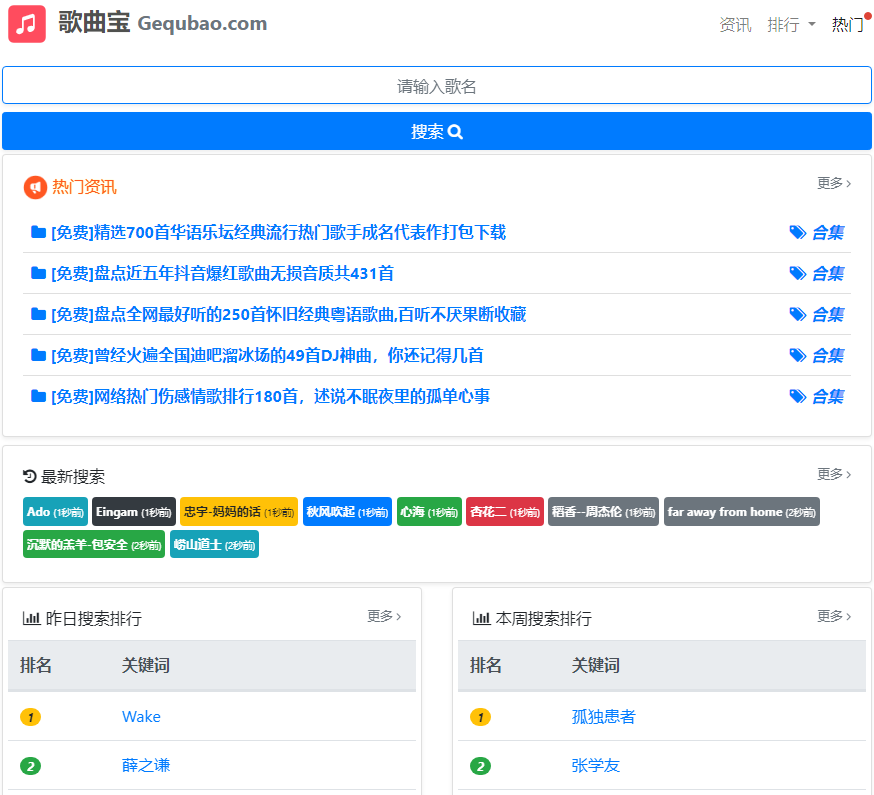
Task: Click folder icon beside 49首DJ神曲 article
Action: 38,355
